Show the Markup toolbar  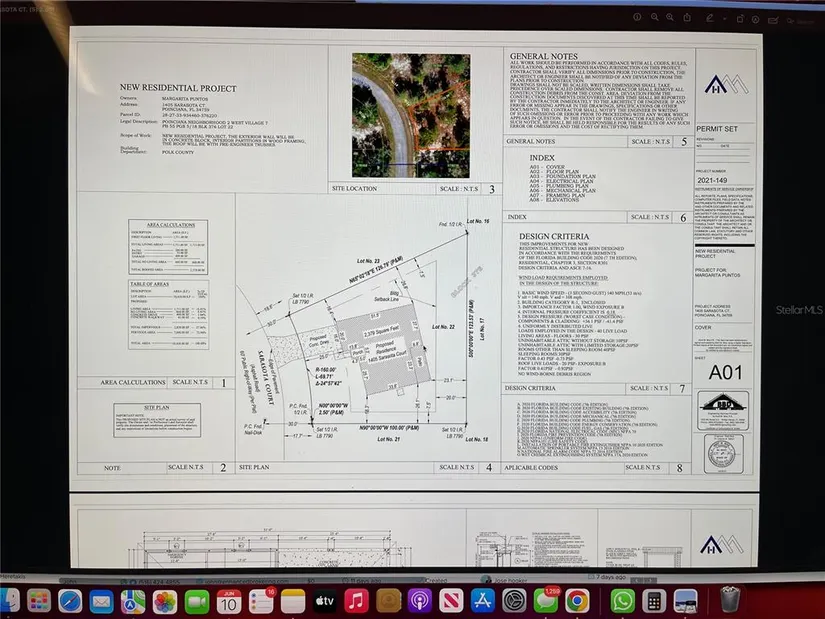coord(756,19)
